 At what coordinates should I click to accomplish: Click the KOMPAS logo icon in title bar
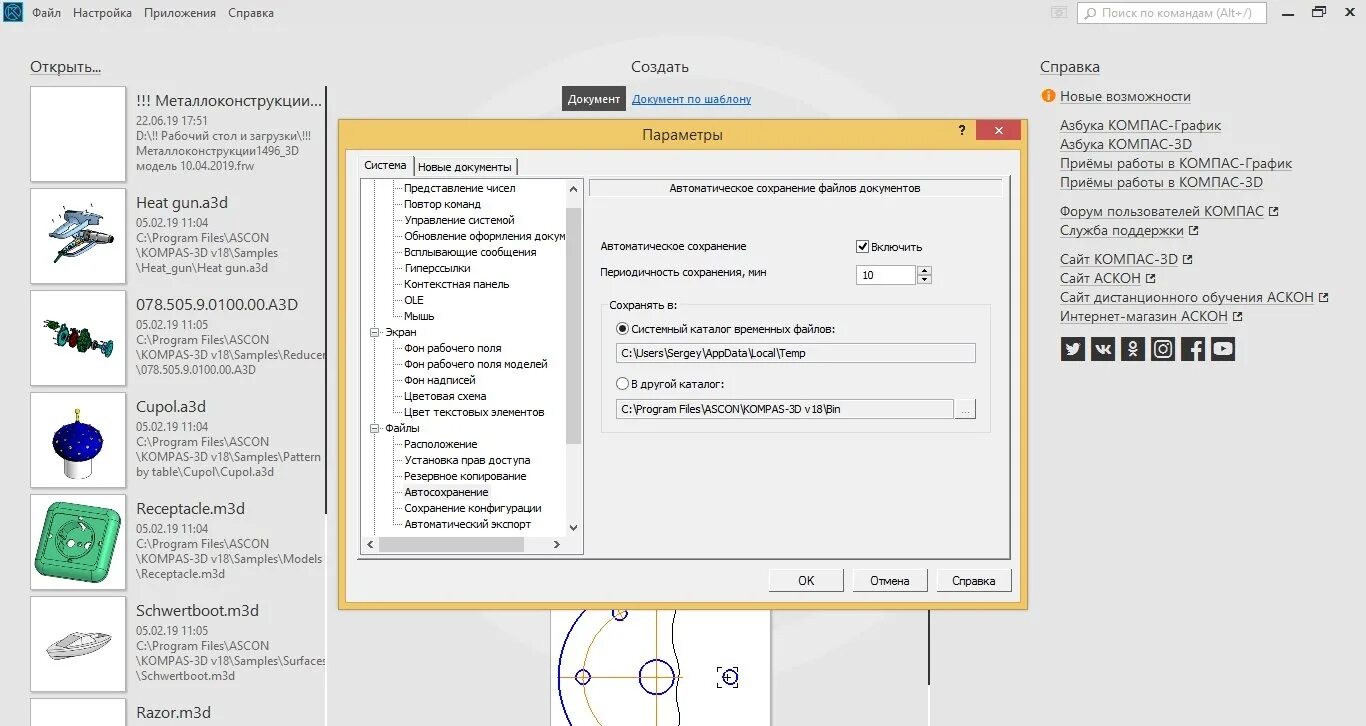pyautogui.click(x=12, y=12)
